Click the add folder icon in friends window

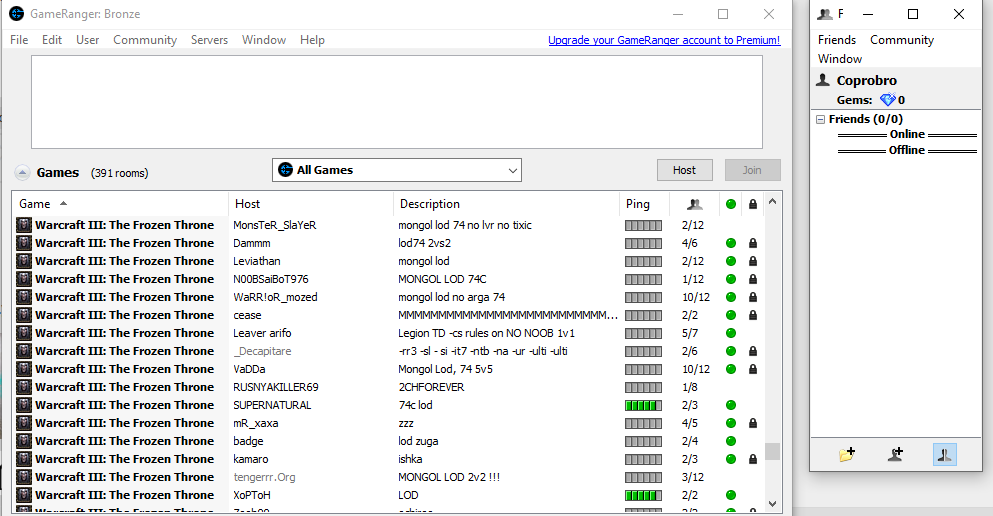coord(847,454)
